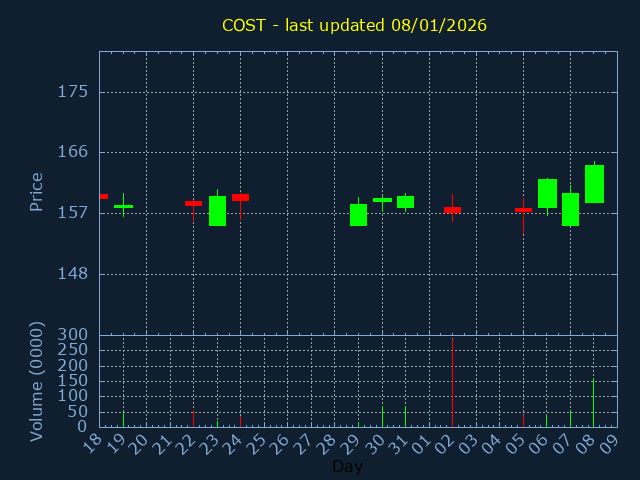
Task: Click the 'Day' axis title
Action: [x=347, y=466]
